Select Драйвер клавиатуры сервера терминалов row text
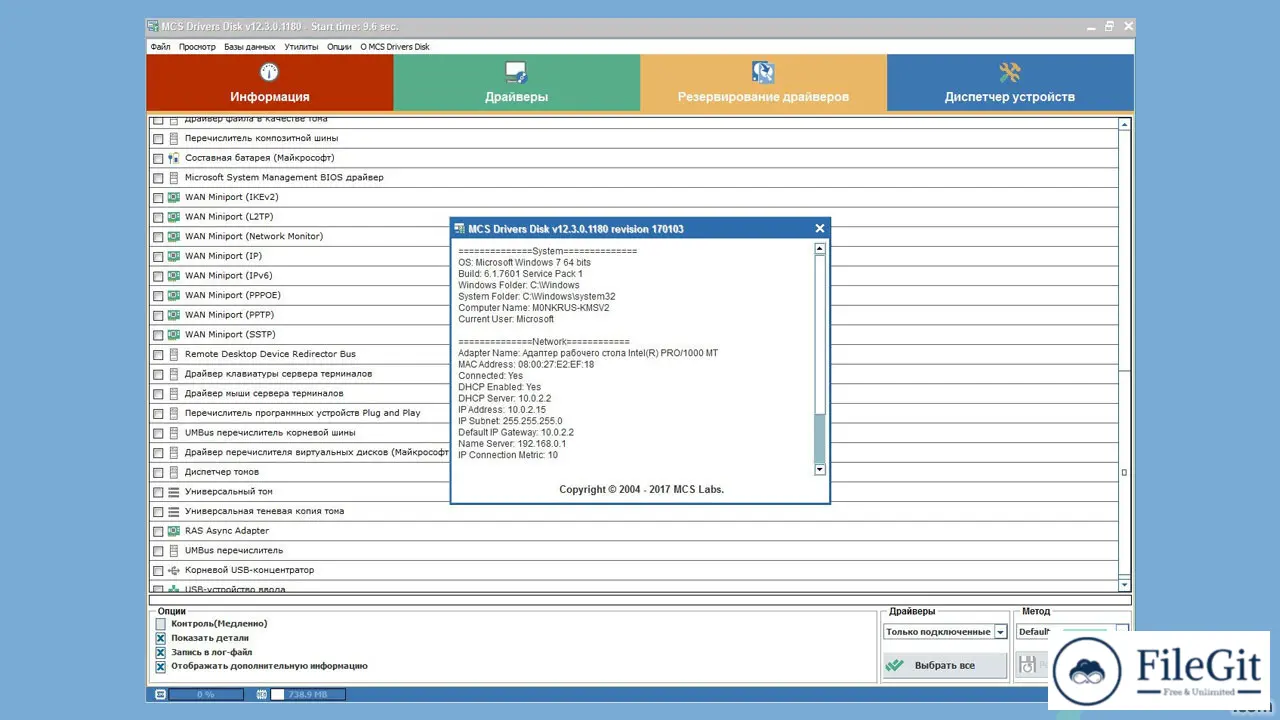 pos(278,374)
